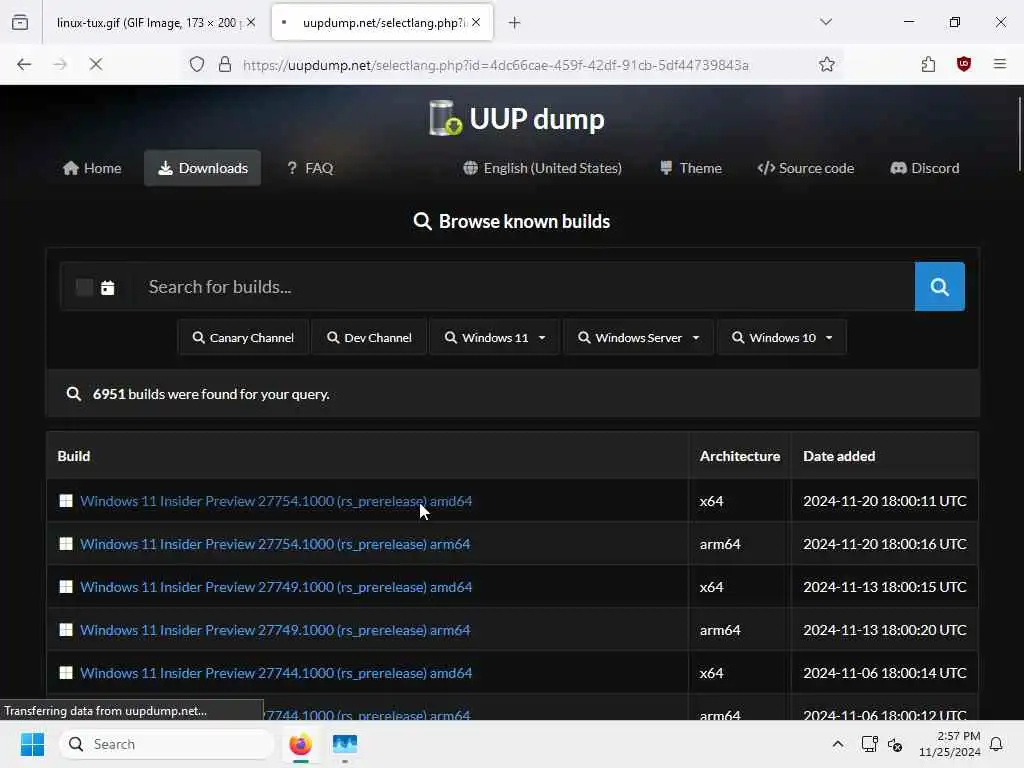
Task: Show hidden system tray icons
Action: tap(838, 744)
